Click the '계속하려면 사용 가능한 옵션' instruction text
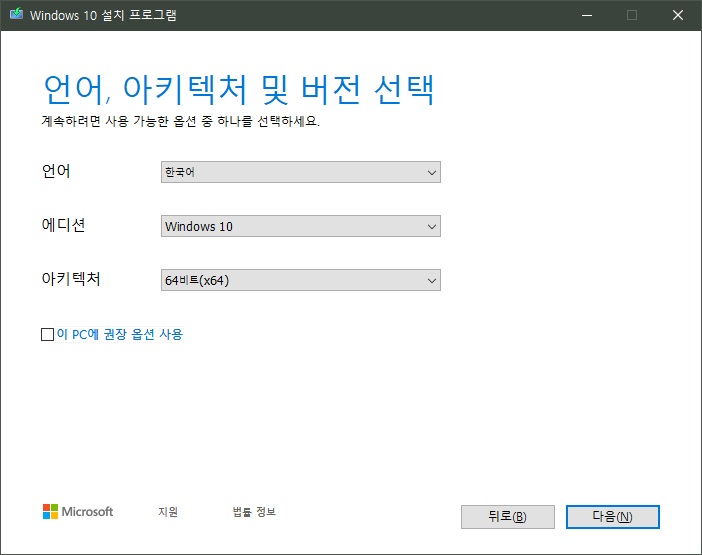Image resolution: width=702 pixels, height=555 pixels. pyautogui.click(x=180, y=121)
